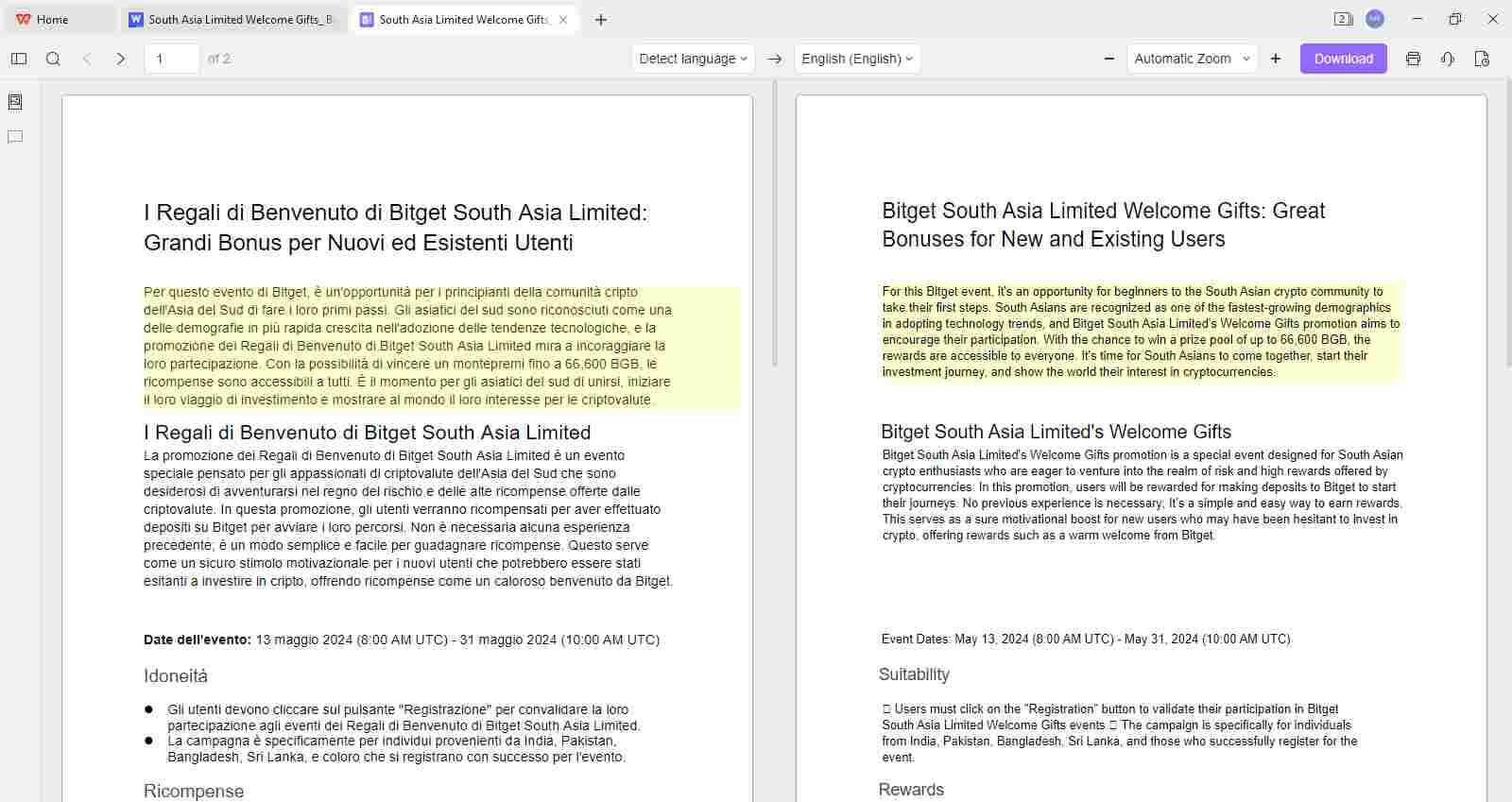The width and height of the screenshot is (1512, 802).
Task: Click the document history icon in toolbar
Action: (1482, 59)
